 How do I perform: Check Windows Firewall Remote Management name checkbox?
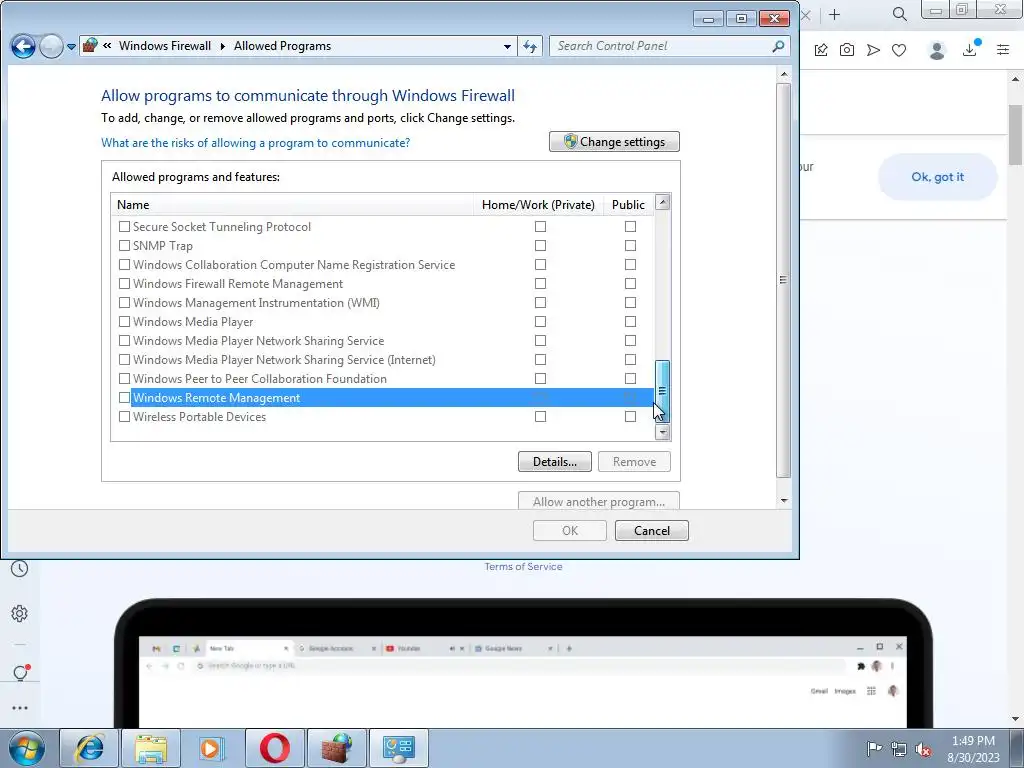[124, 283]
